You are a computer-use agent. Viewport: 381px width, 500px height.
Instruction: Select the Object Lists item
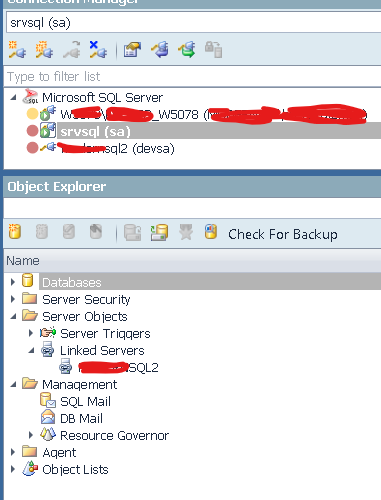point(75,469)
